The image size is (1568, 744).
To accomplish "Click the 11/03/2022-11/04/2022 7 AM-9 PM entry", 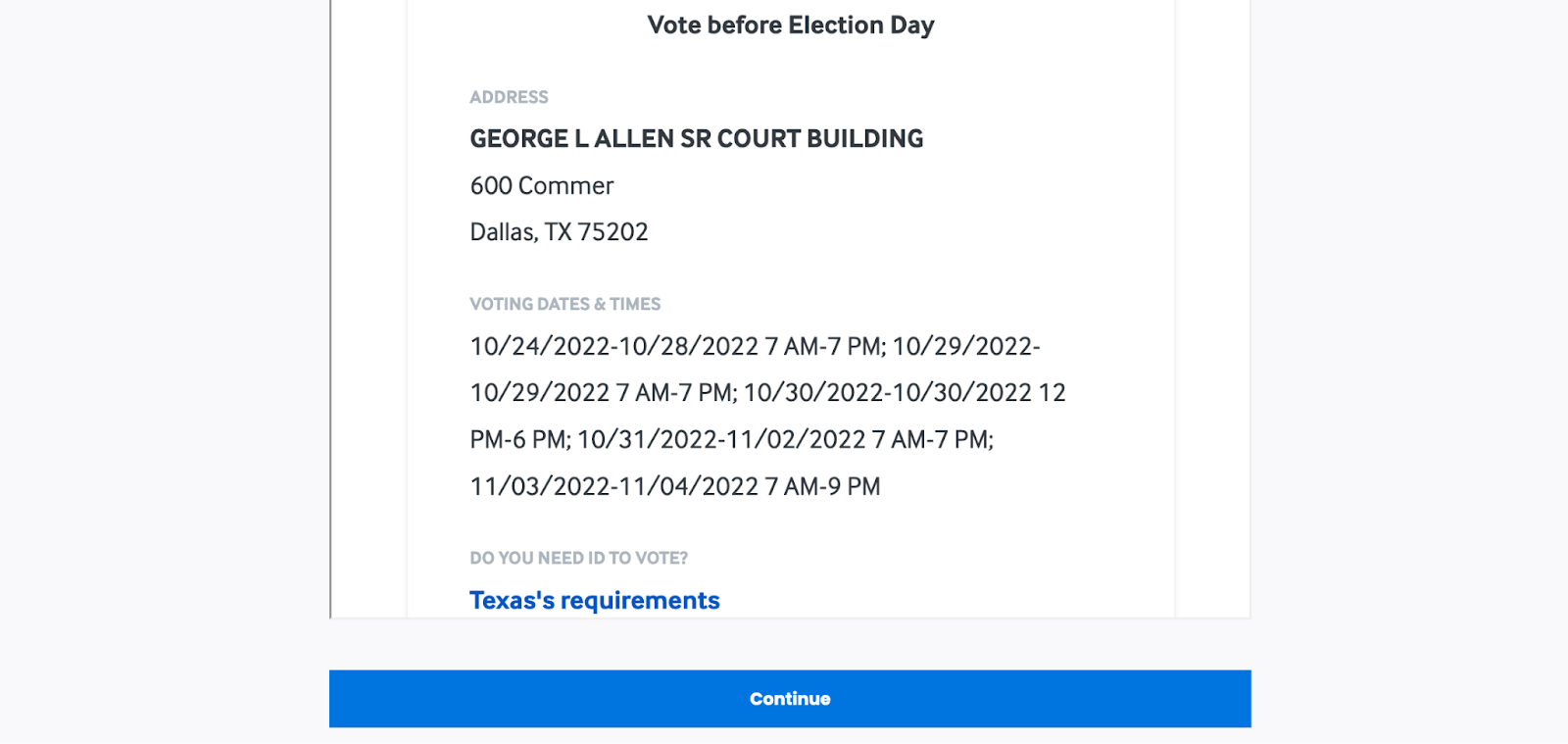I will tap(674, 487).
